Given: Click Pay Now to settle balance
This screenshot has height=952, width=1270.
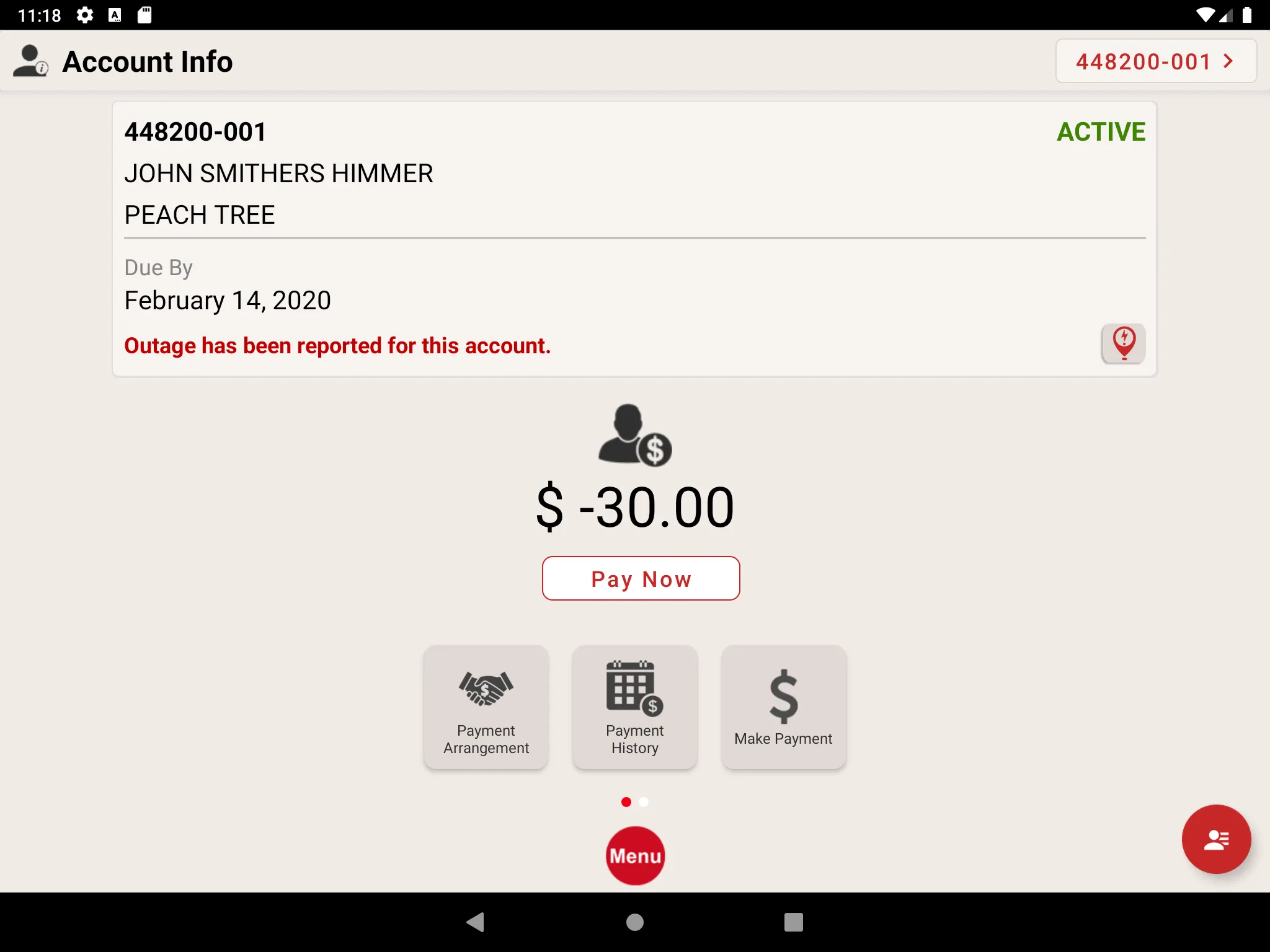Looking at the screenshot, I should point(640,577).
